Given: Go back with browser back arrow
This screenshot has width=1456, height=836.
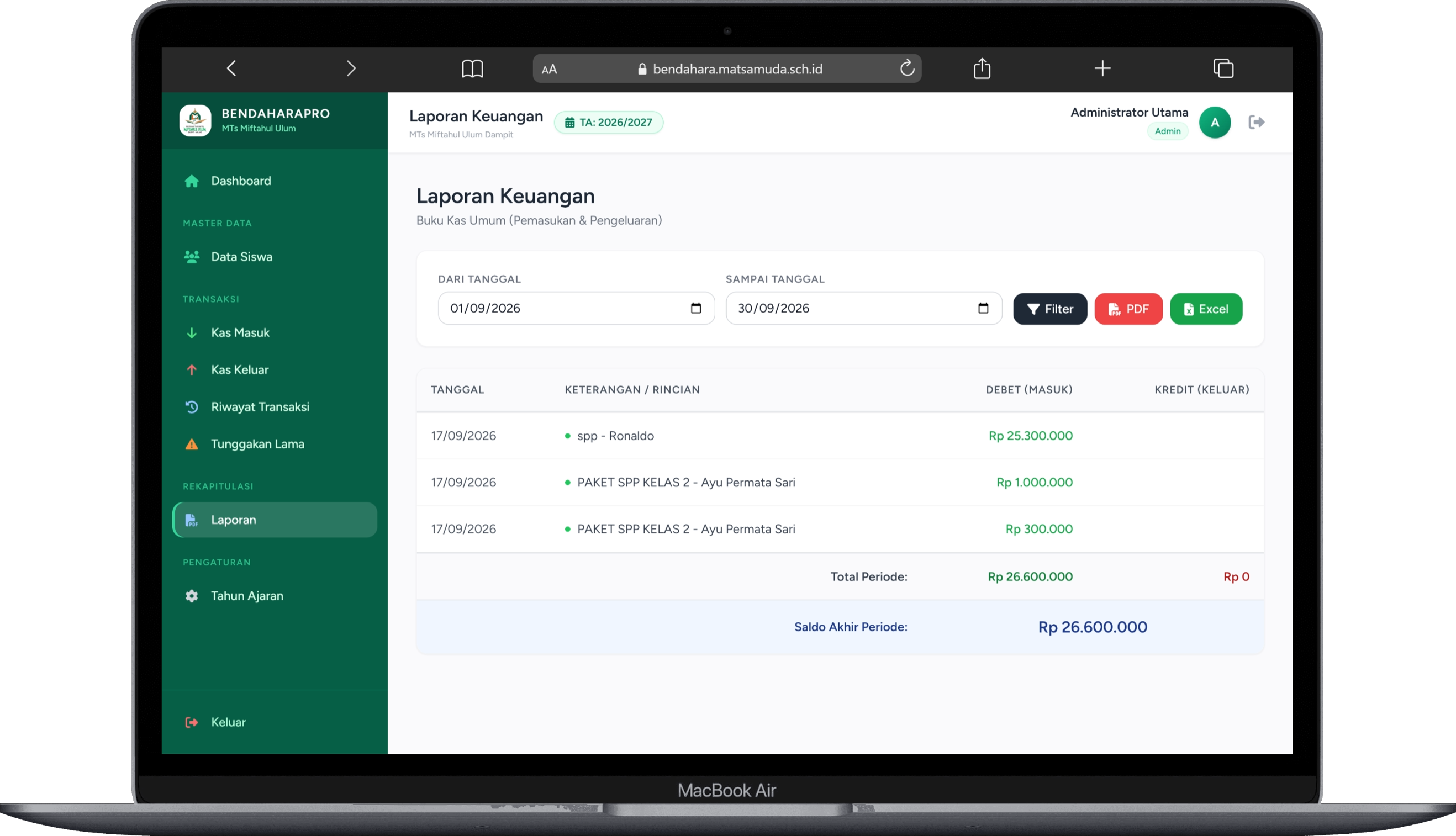Looking at the screenshot, I should (231, 68).
